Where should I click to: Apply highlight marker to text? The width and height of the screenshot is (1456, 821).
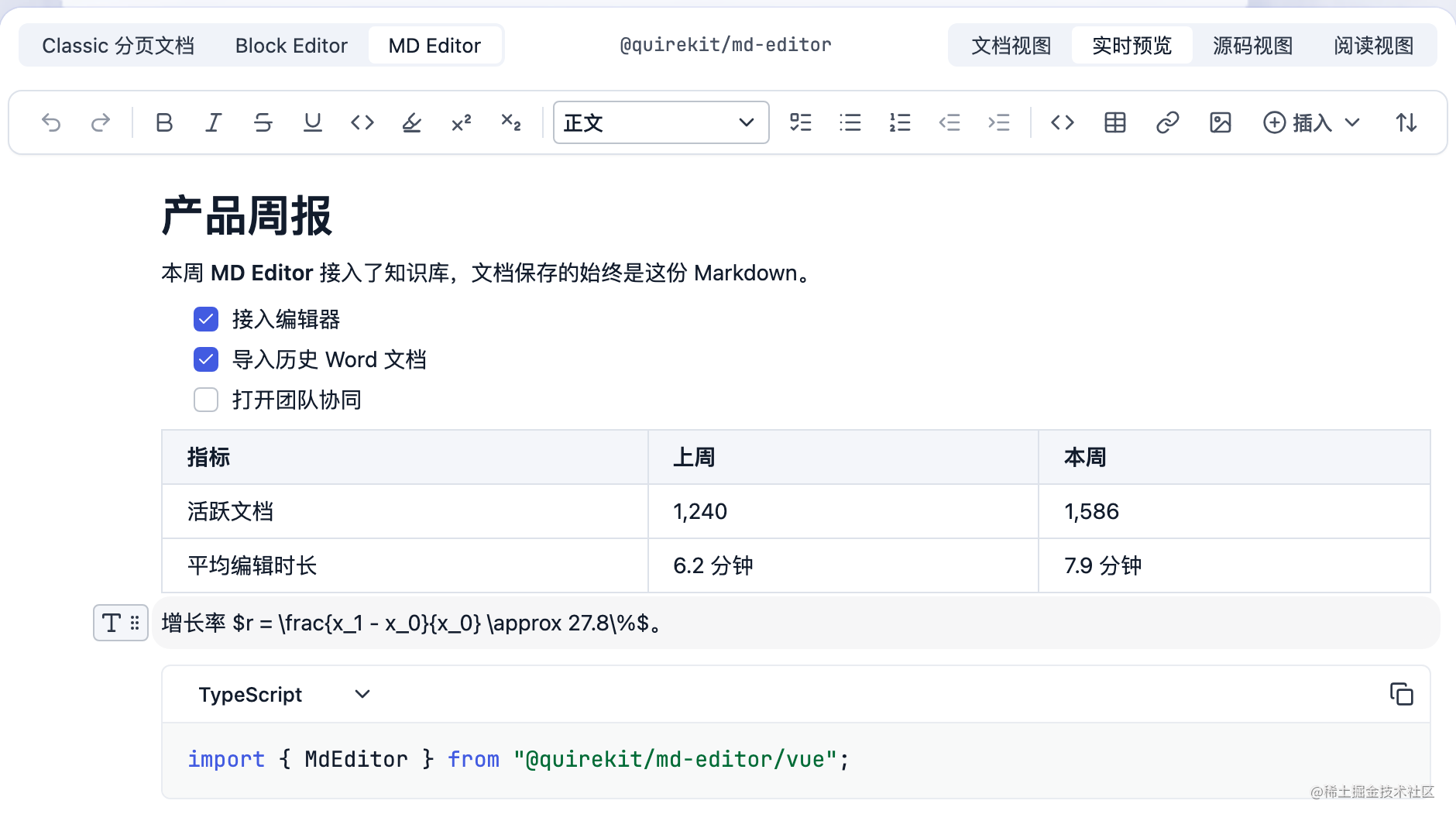(x=412, y=122)
